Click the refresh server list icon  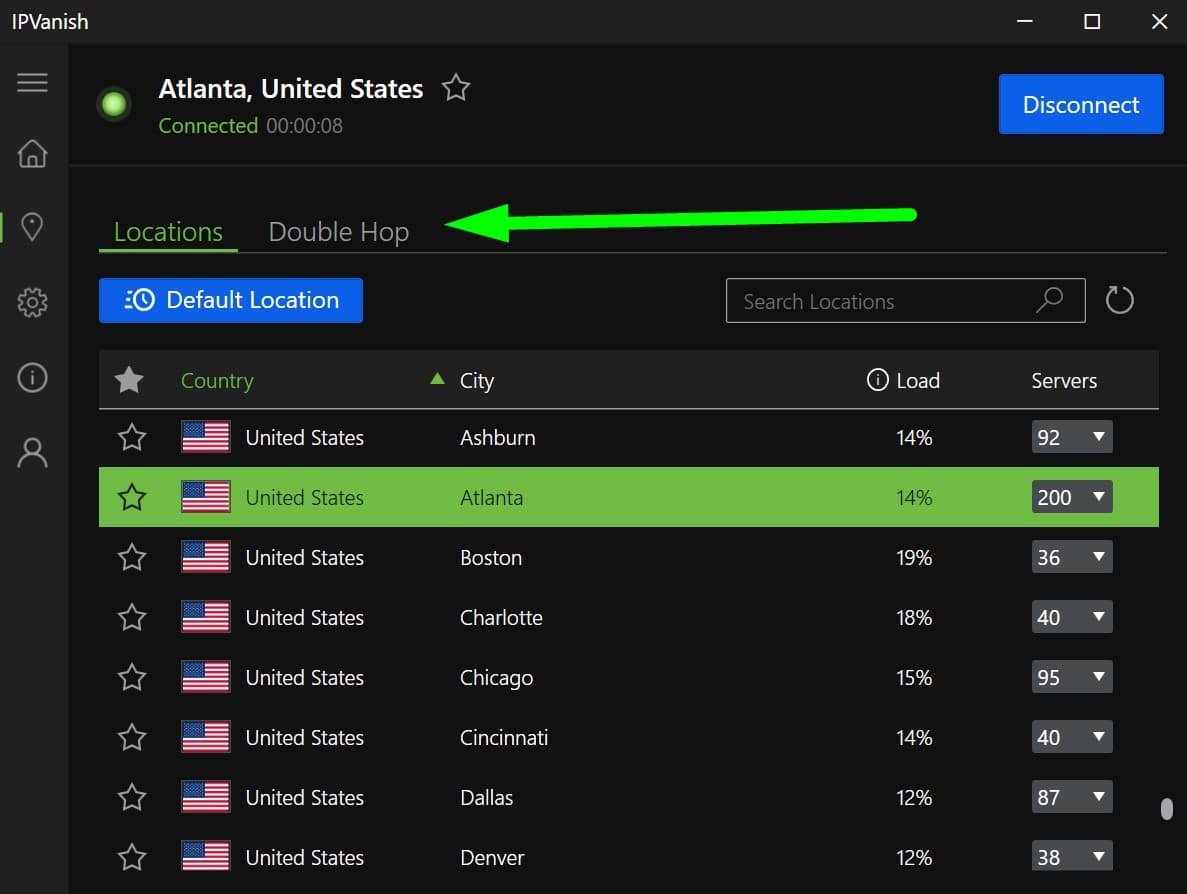click(1119, 301)
